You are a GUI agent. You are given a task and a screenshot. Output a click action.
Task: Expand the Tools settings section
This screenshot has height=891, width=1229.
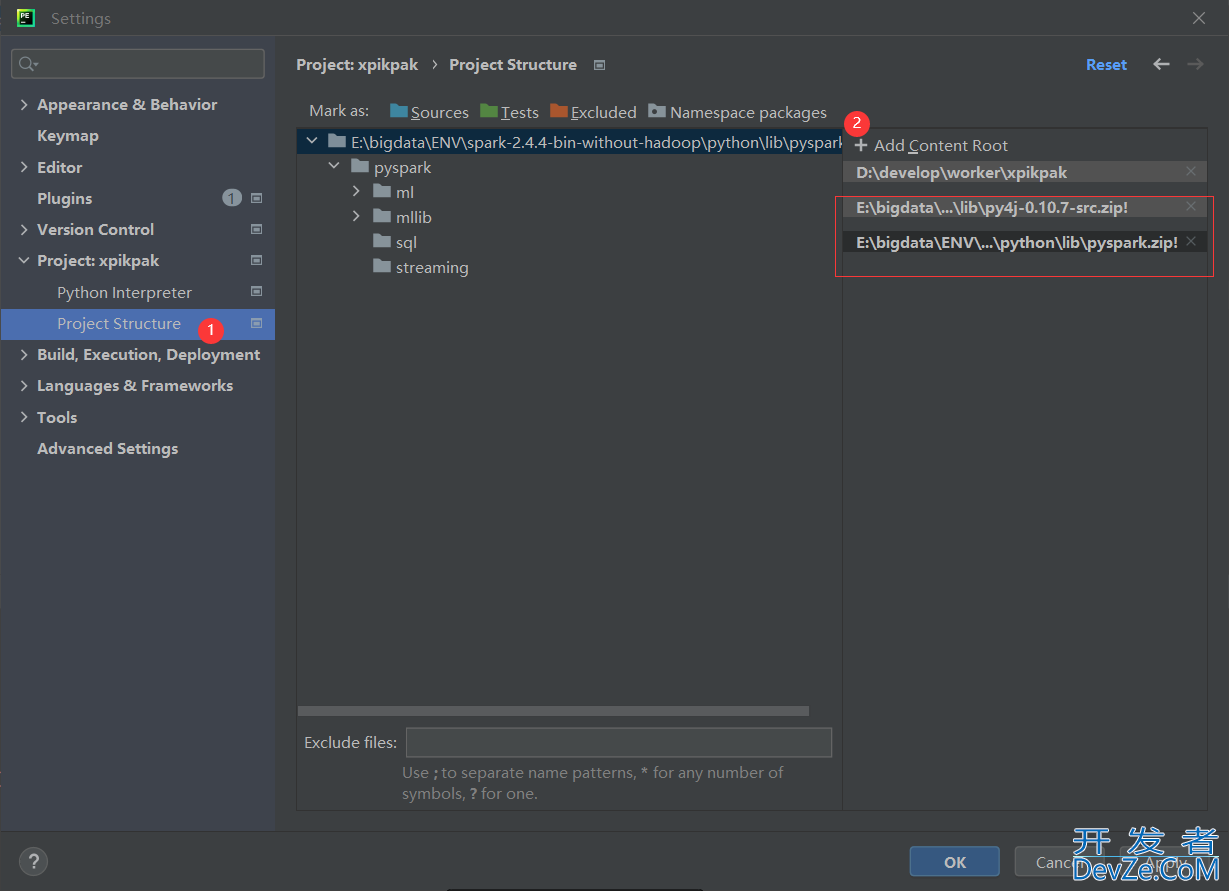click(24, 417)
